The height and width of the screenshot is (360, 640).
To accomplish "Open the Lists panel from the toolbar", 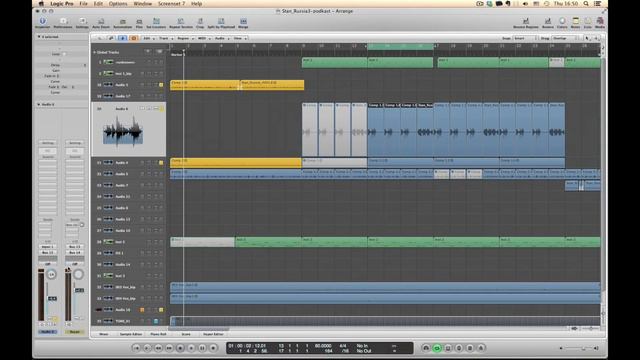I will [588, 22].
